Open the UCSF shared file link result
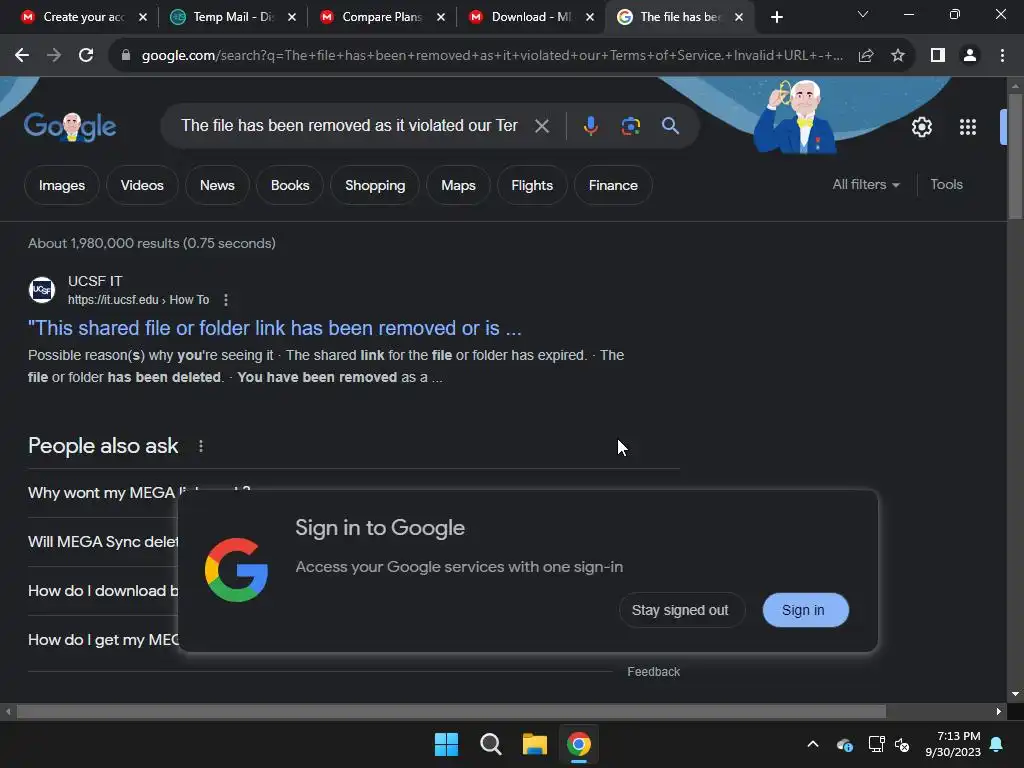1024x768 pixels. pyautogui.click(x=274, y=328)
